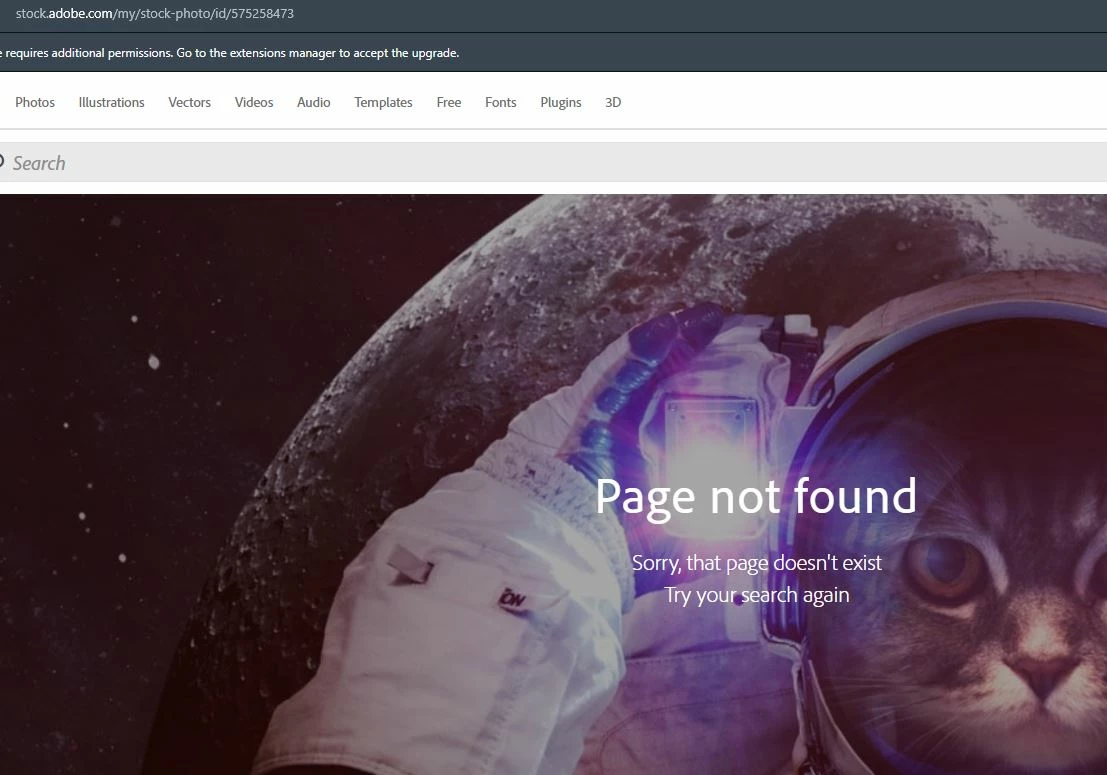
Task: Click the stock.adobe.com URL in address bar
Action: pyautogui.click(x=155, y=13)
